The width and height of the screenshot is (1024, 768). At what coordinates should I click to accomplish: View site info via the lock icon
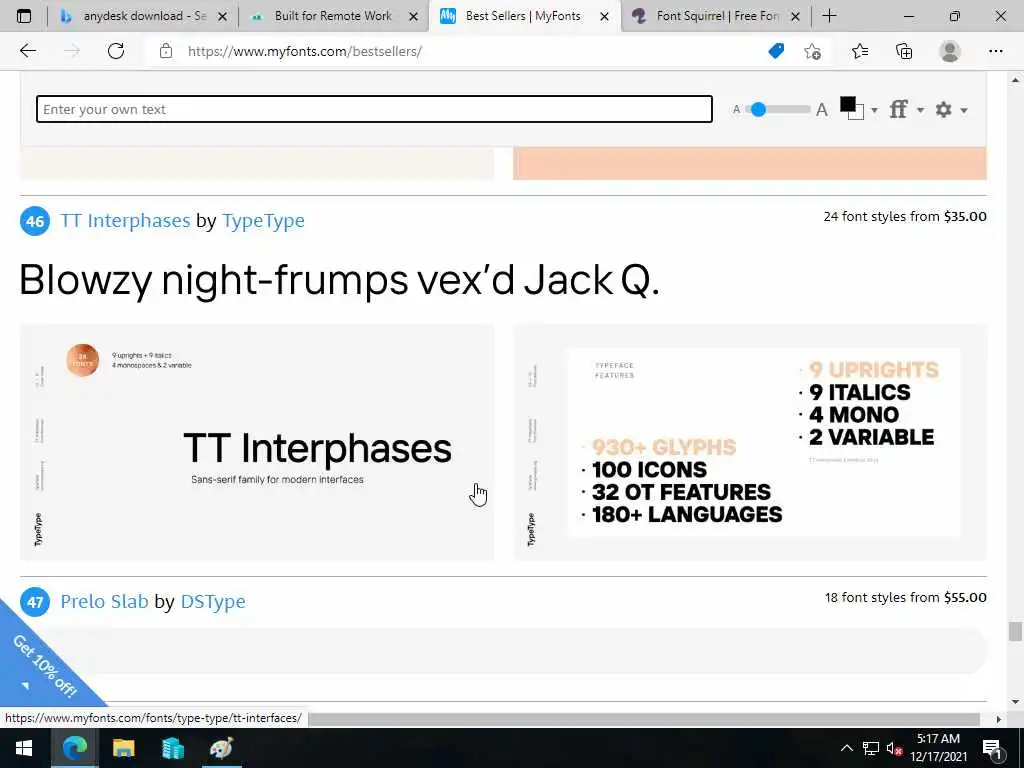(x=166, y=51)
